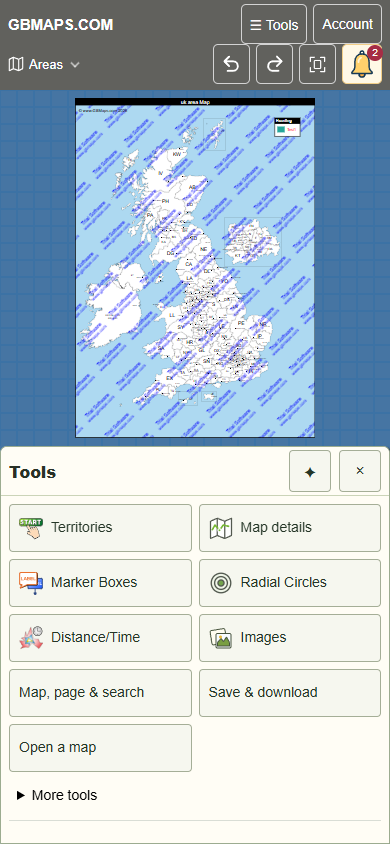The image size is (390, 844).
Task: Click the sparkle button in Tools panel
Action: click(310, 472)
